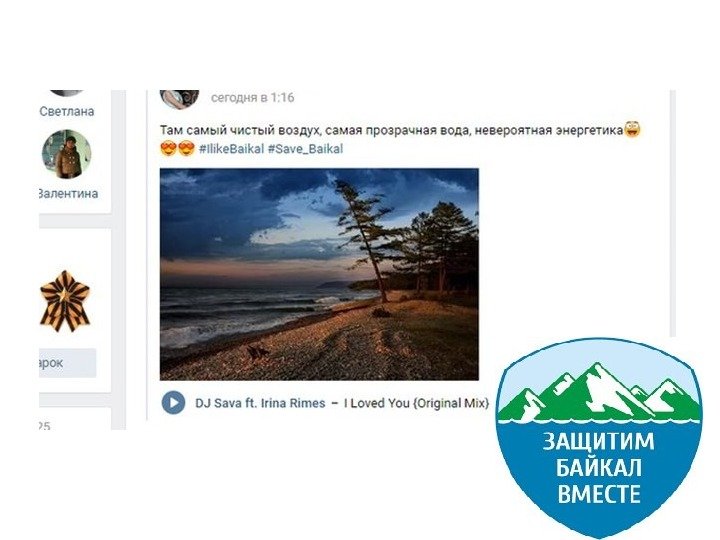This screenshot has width=720, height=540.
Task: Click the Светлана friend name
Action: [67, 111]
